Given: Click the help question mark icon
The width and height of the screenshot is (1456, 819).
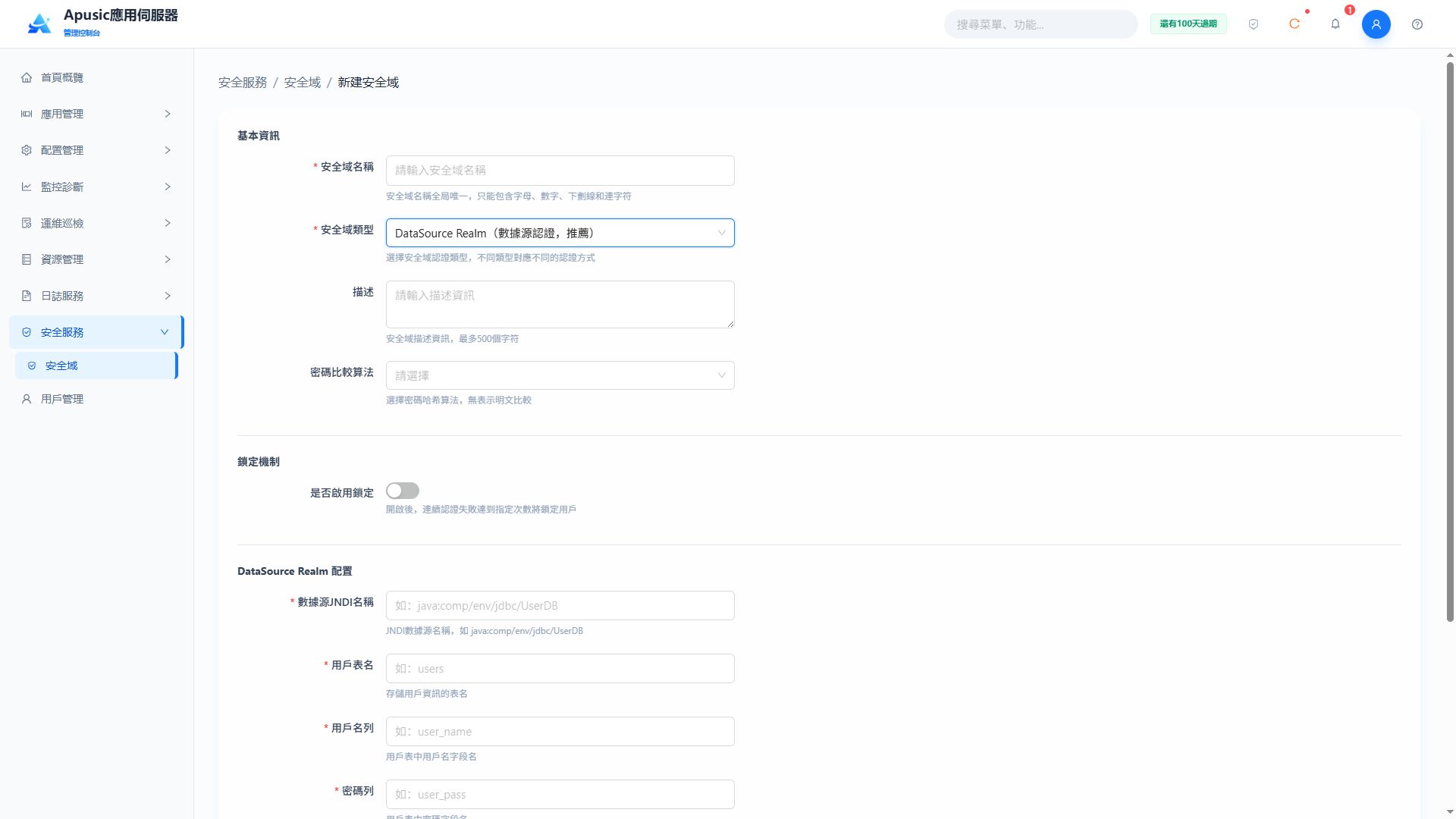Looking at the screenshot, I should (x=1417, y=24).
